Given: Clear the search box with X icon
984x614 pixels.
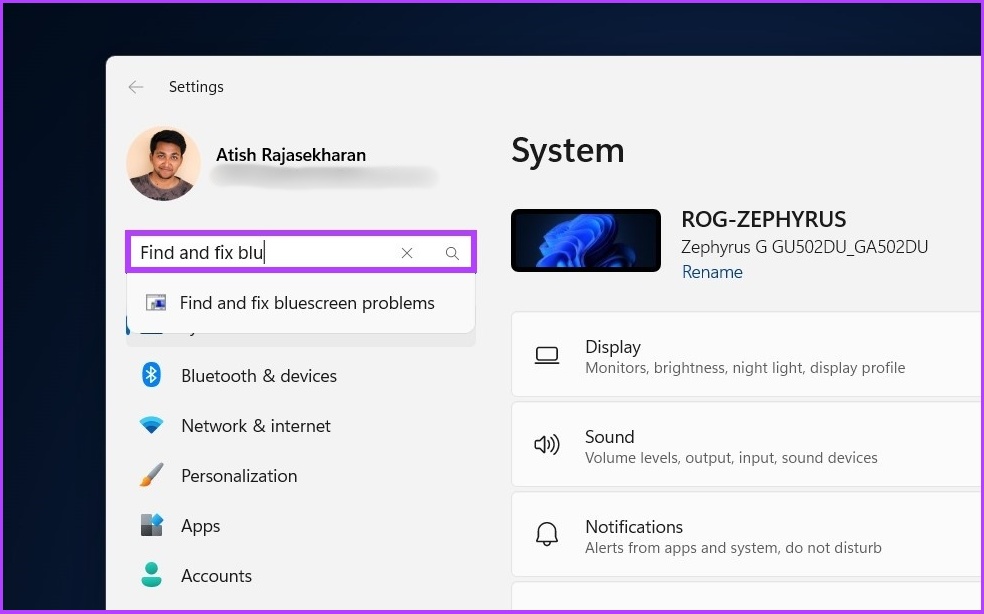Looking at the screenshot, I should pyautogui.click(x=407, y=253).
